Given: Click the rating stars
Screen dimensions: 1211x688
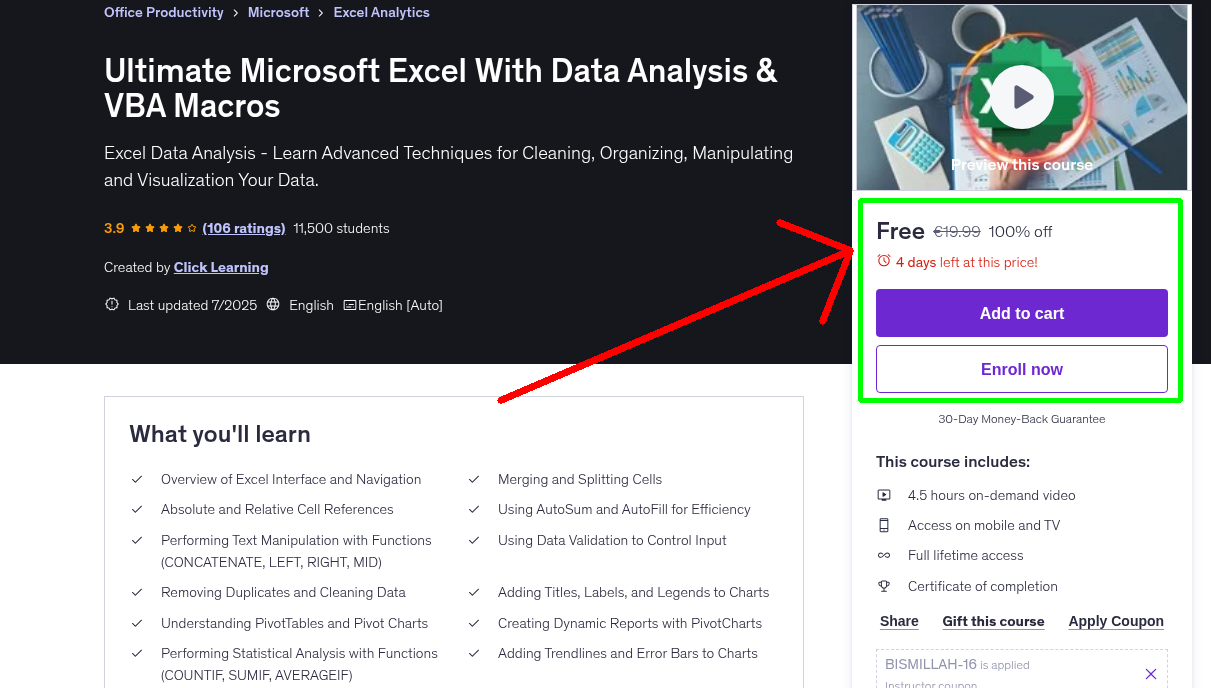Looking at the screenshot, I should point(164,228).
